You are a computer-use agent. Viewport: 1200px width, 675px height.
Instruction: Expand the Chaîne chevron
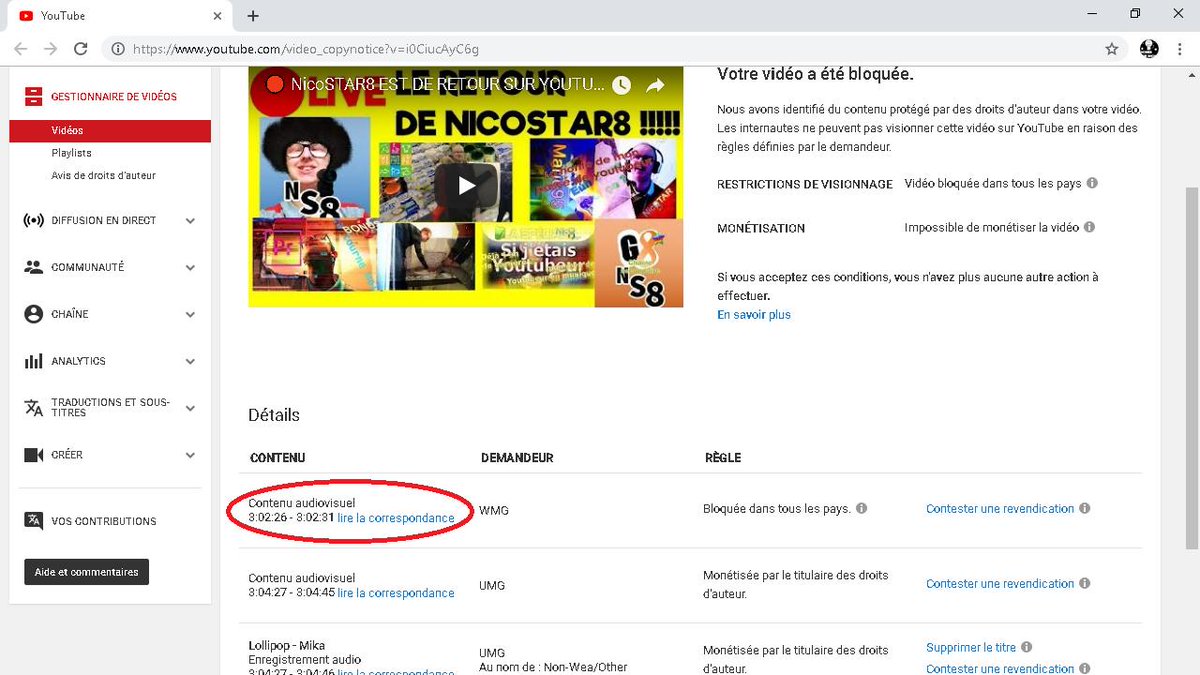(x=190, y=315)
